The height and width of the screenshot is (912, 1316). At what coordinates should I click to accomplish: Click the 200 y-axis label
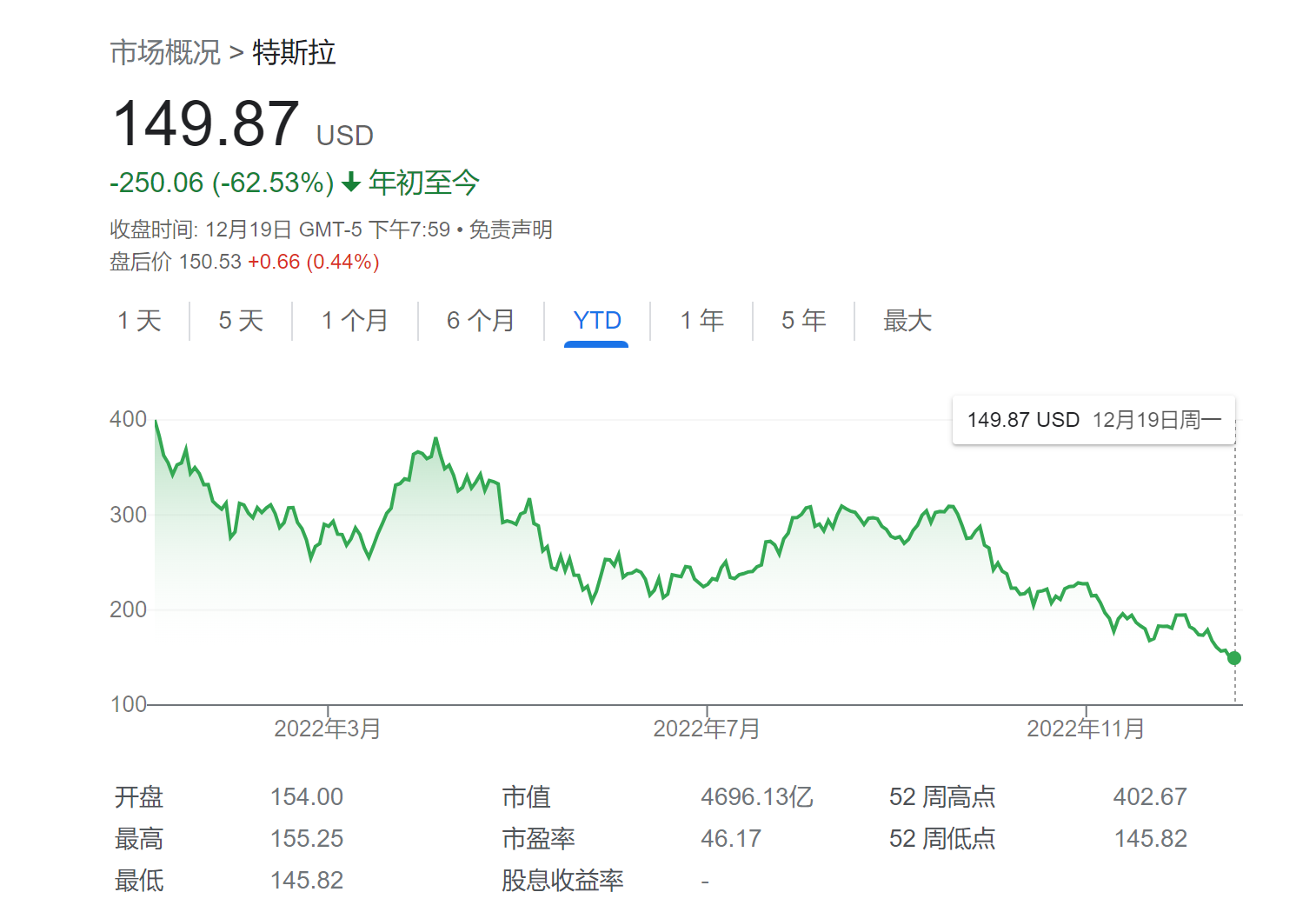point(128,609)
